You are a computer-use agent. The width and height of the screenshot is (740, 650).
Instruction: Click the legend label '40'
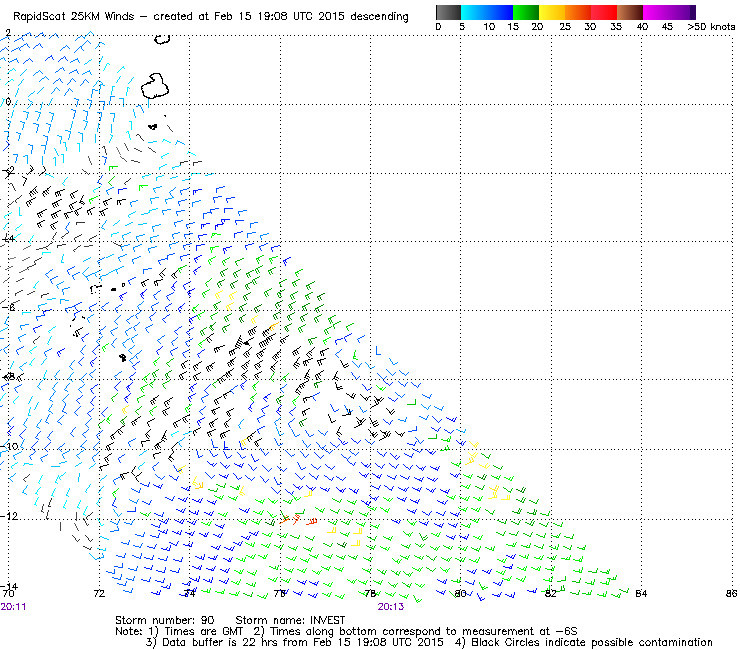click(642, 27)
